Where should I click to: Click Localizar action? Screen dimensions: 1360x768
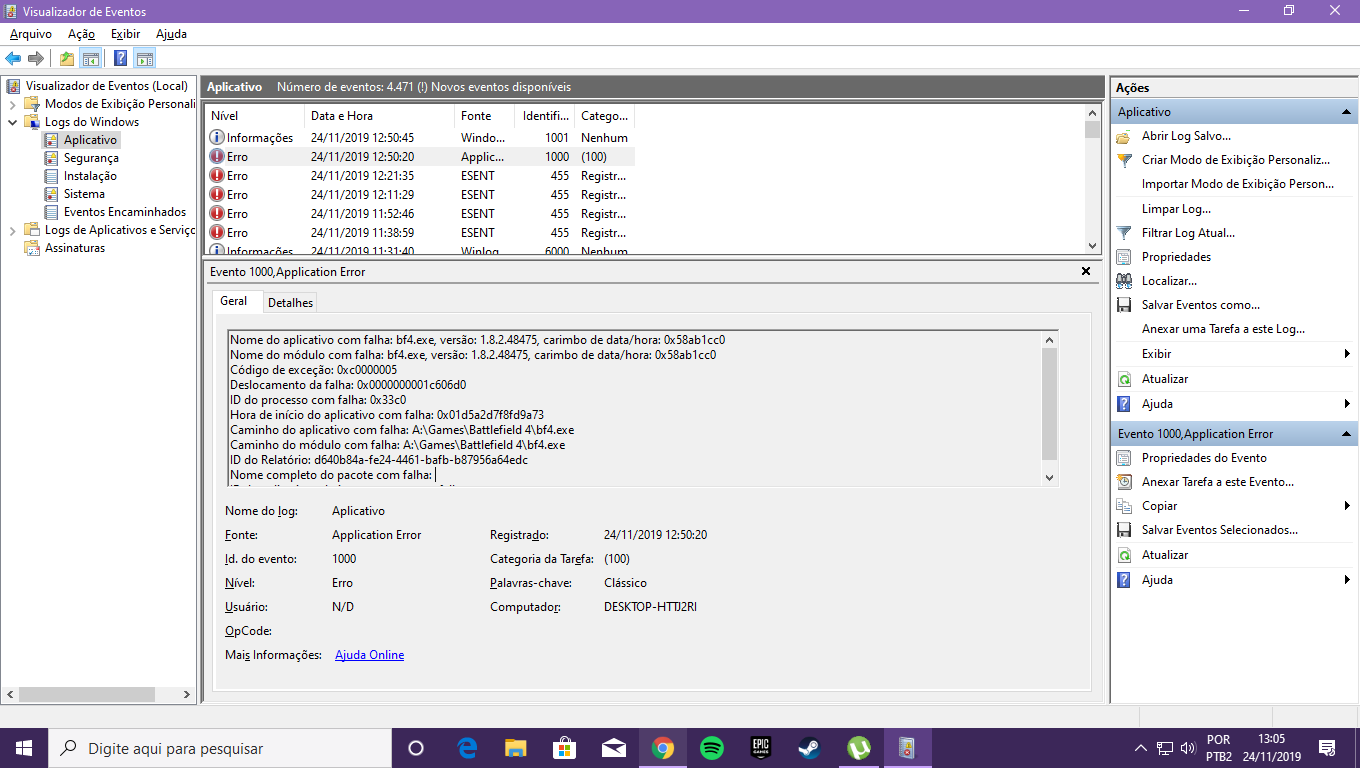coord(1169,281)
